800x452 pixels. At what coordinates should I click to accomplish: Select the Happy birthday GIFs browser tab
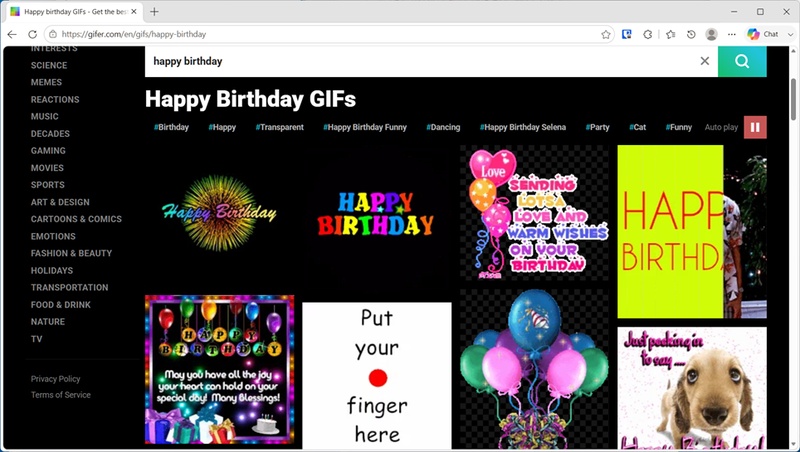74,11
